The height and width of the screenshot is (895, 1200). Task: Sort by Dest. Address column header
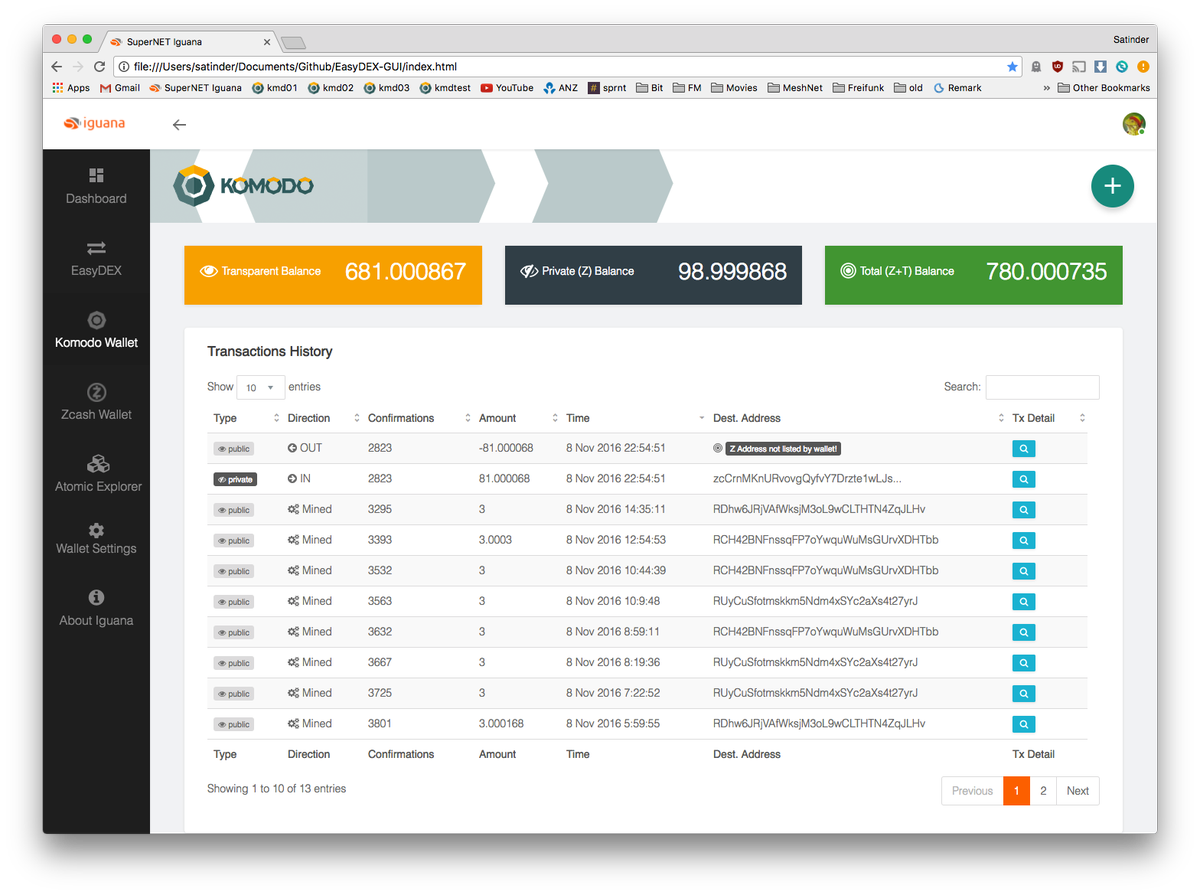click(x=857, y=418)
